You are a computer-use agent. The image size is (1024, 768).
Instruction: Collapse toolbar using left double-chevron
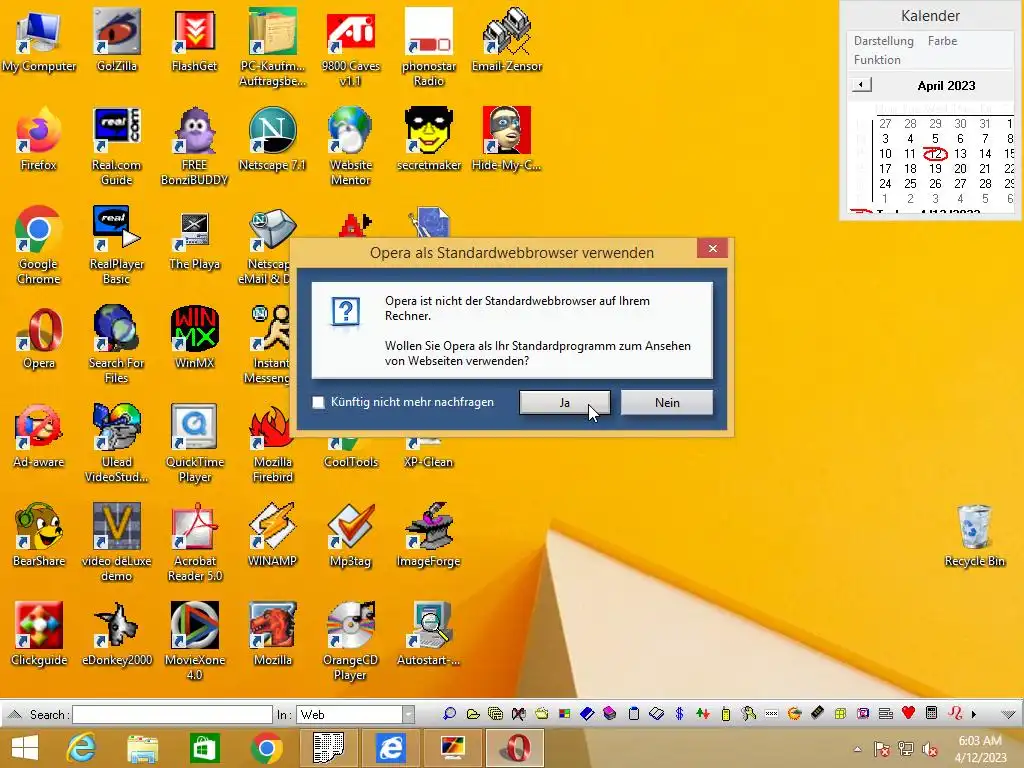click(14, 714)
